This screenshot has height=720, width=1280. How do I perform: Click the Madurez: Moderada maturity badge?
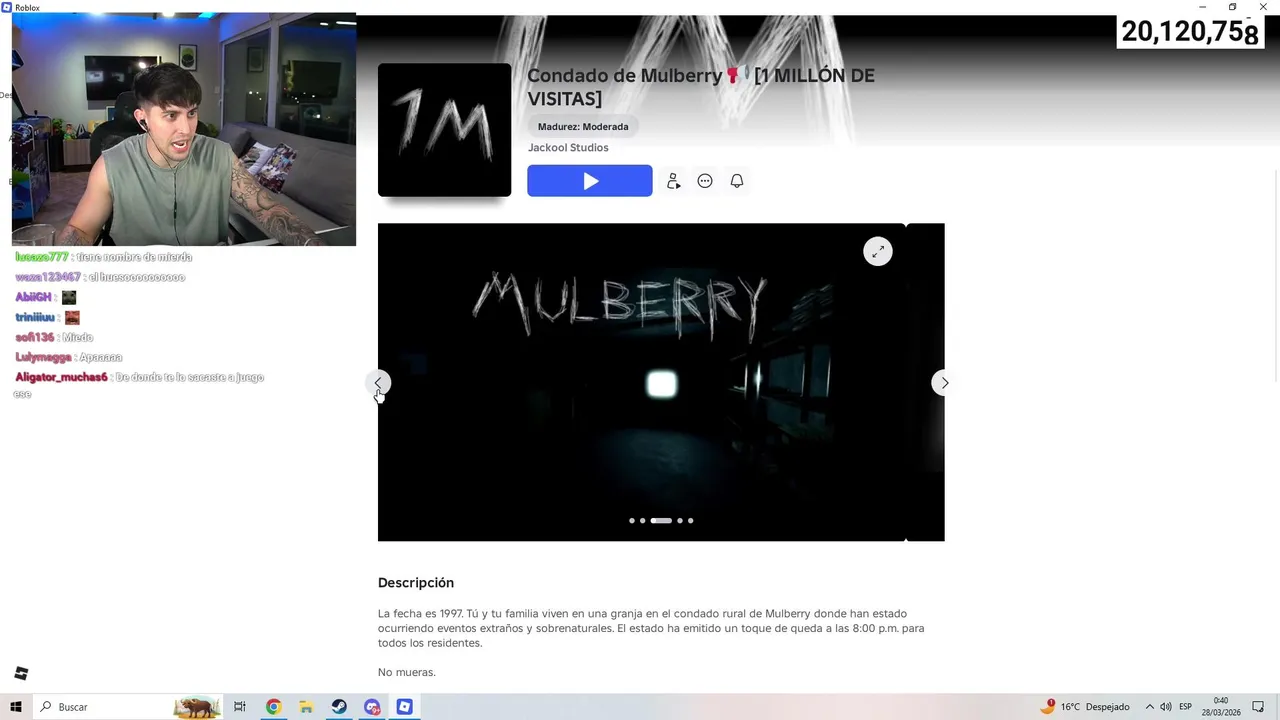[x=583, y=127]
